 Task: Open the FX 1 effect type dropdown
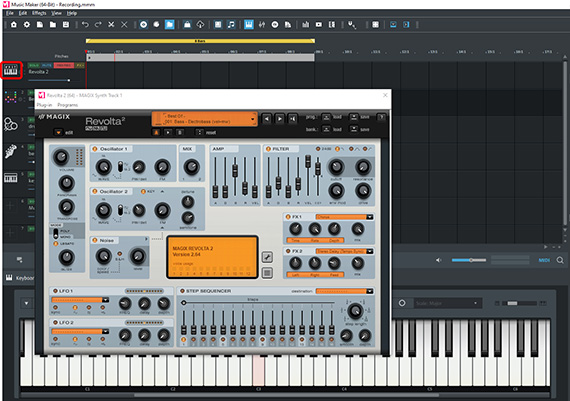click(x=344, y=217)
